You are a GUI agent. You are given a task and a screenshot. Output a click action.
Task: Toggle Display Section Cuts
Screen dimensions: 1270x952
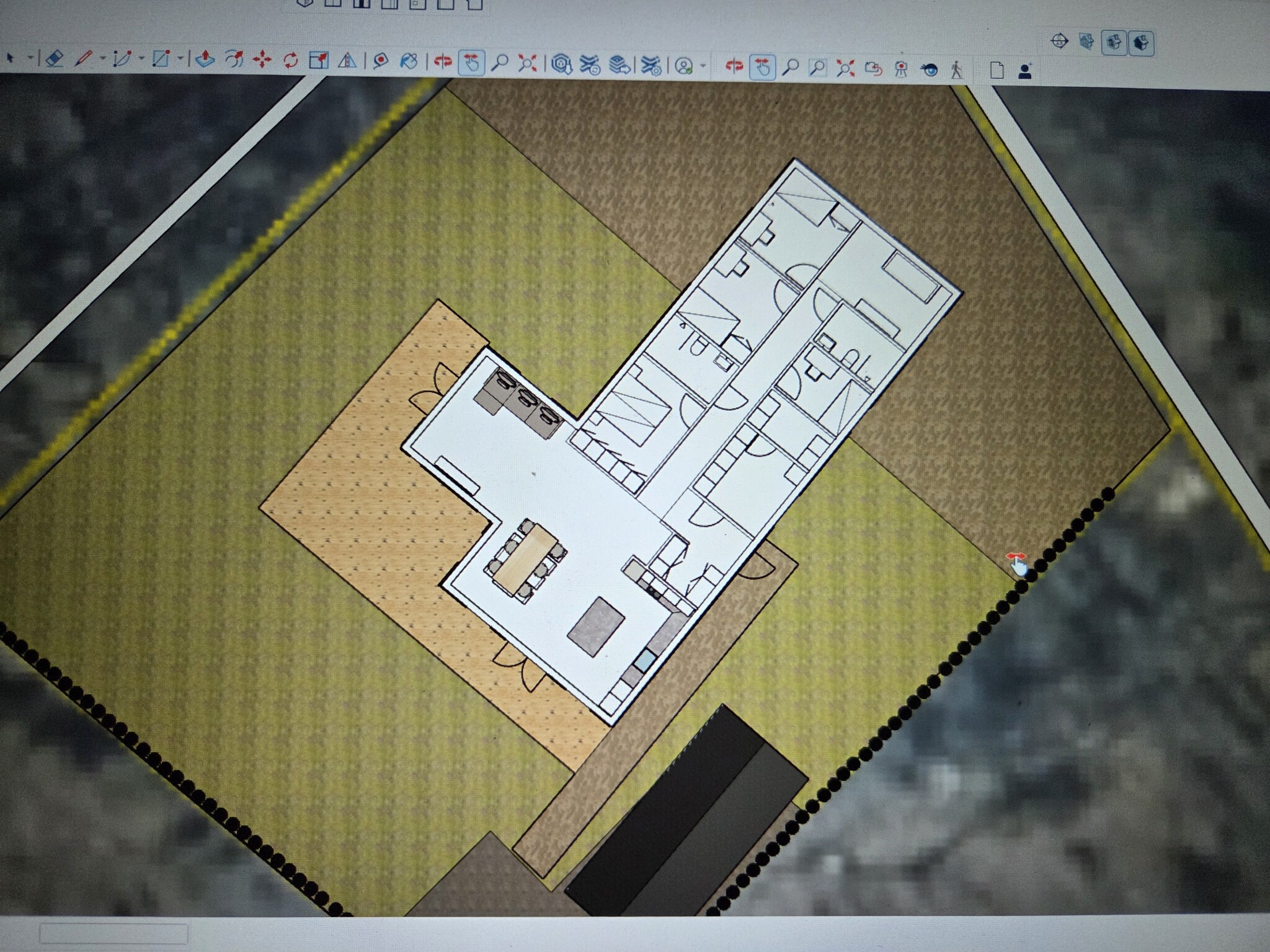(x=1114, y=43)
